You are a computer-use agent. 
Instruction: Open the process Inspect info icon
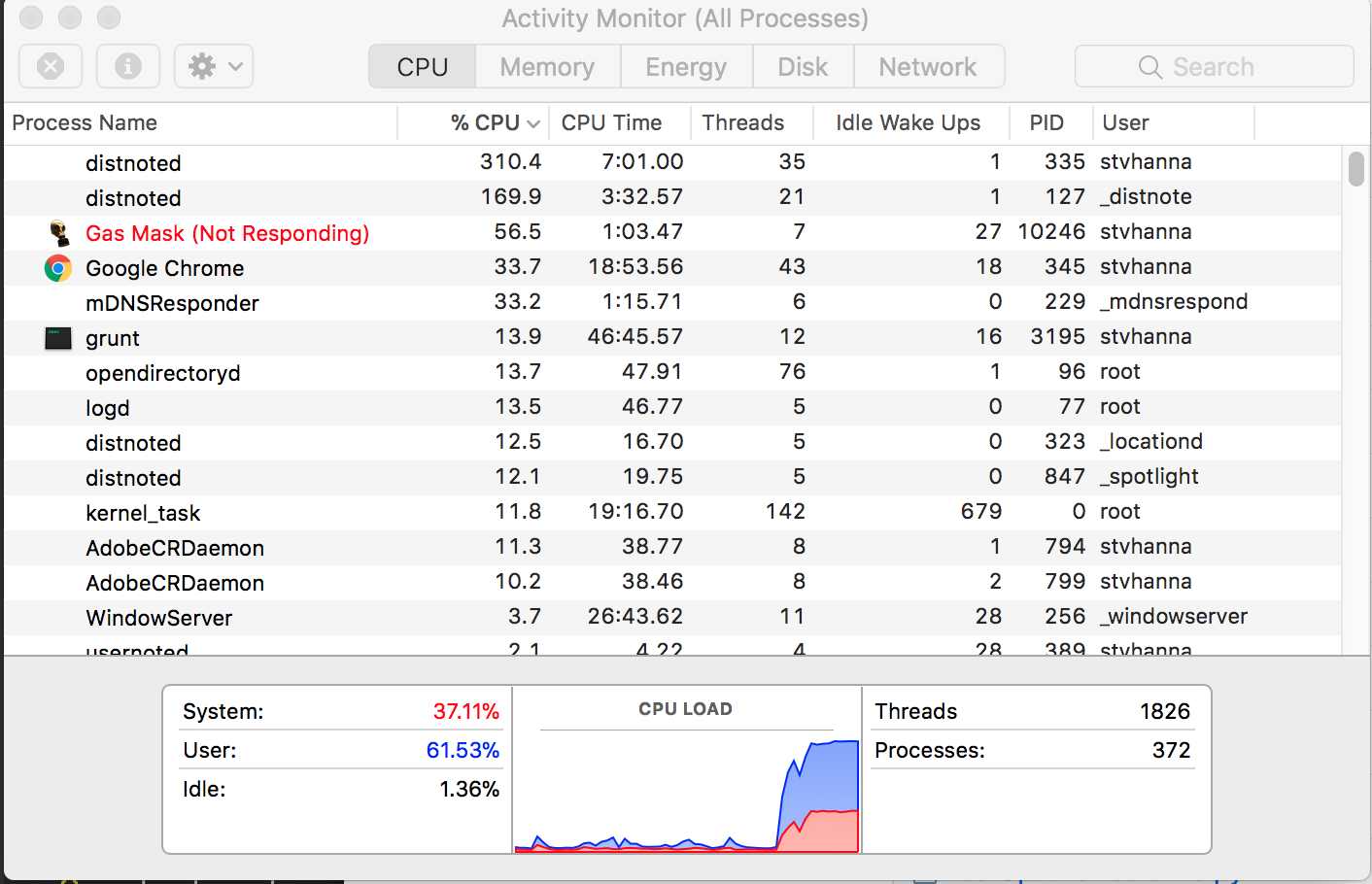127,66
